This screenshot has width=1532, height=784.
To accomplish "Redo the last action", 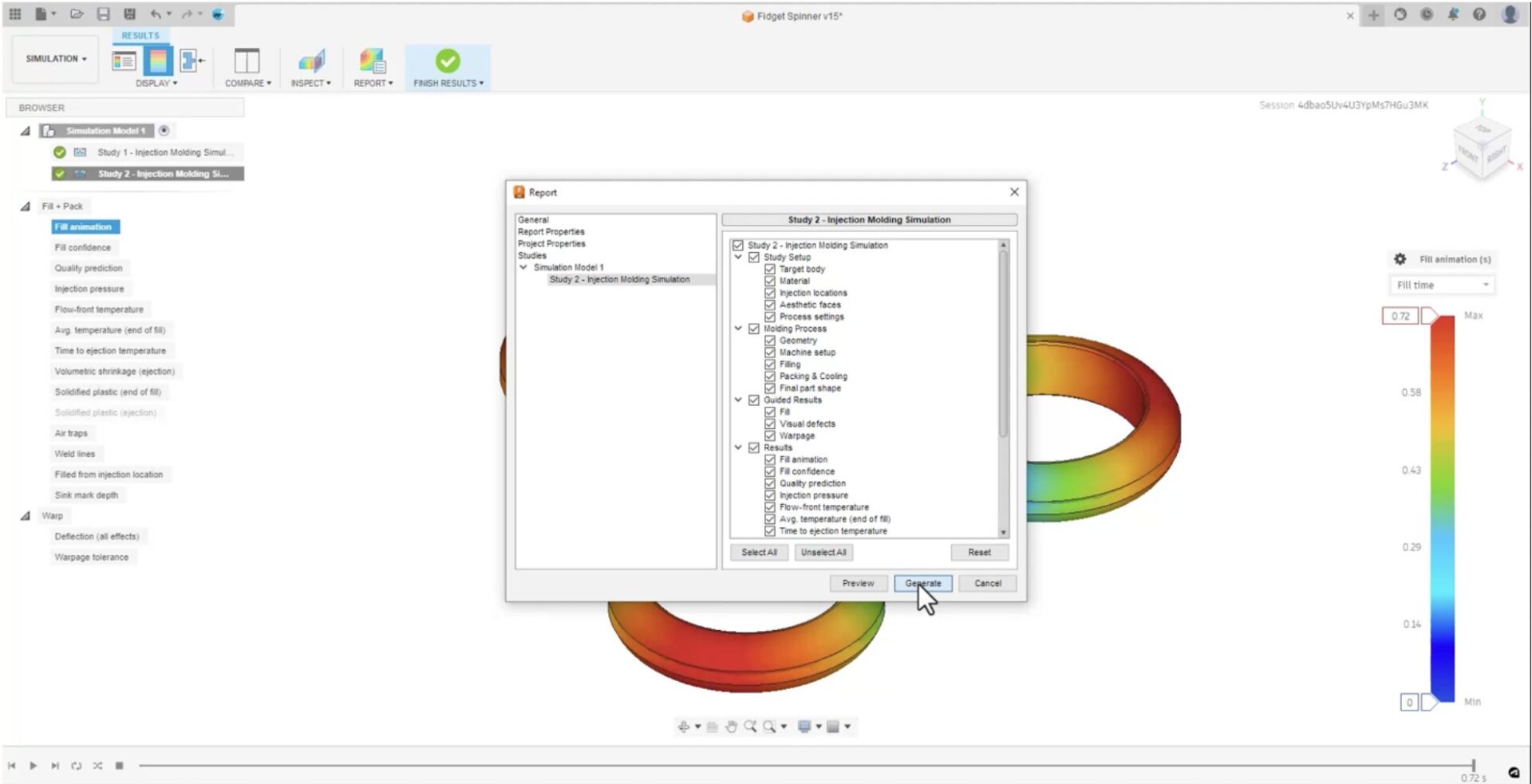I will tap(187, 14).
